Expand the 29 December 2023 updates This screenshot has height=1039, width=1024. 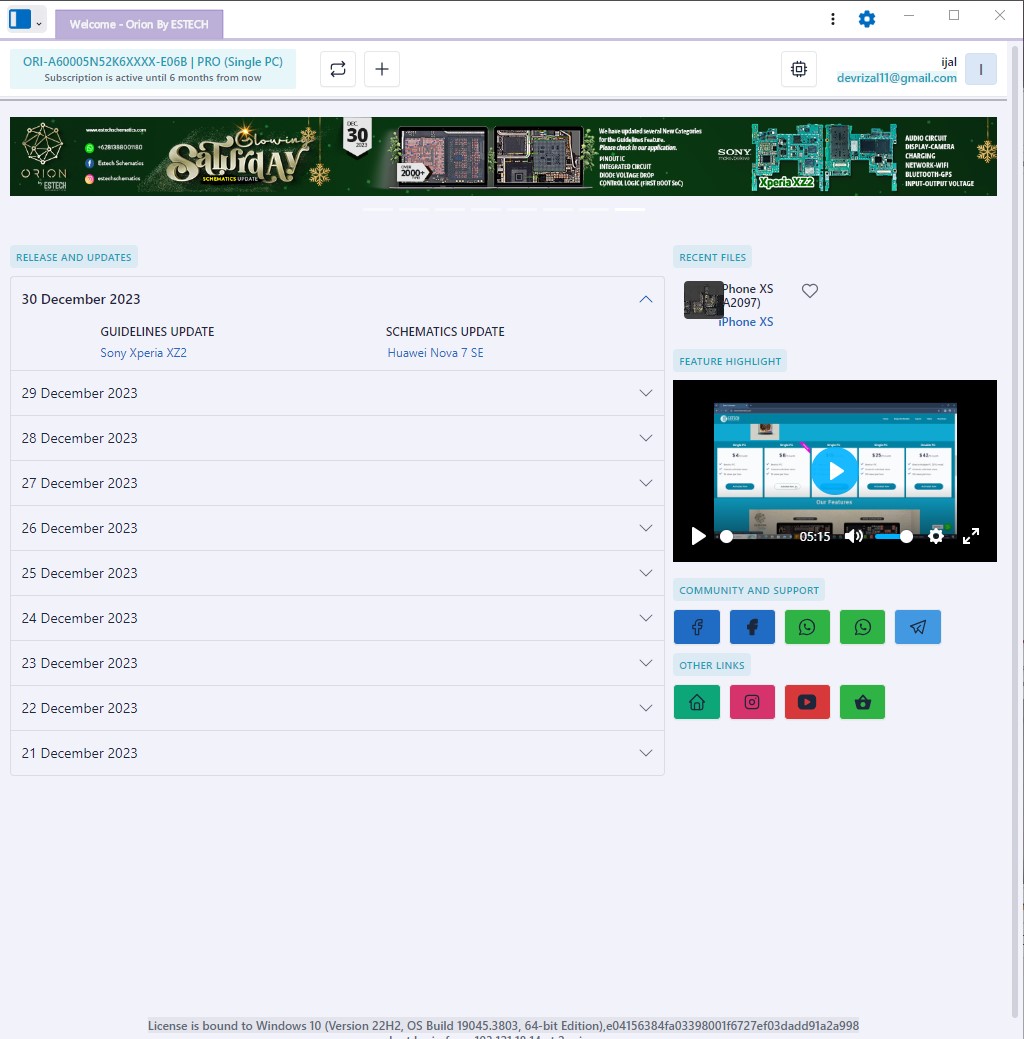645,392
